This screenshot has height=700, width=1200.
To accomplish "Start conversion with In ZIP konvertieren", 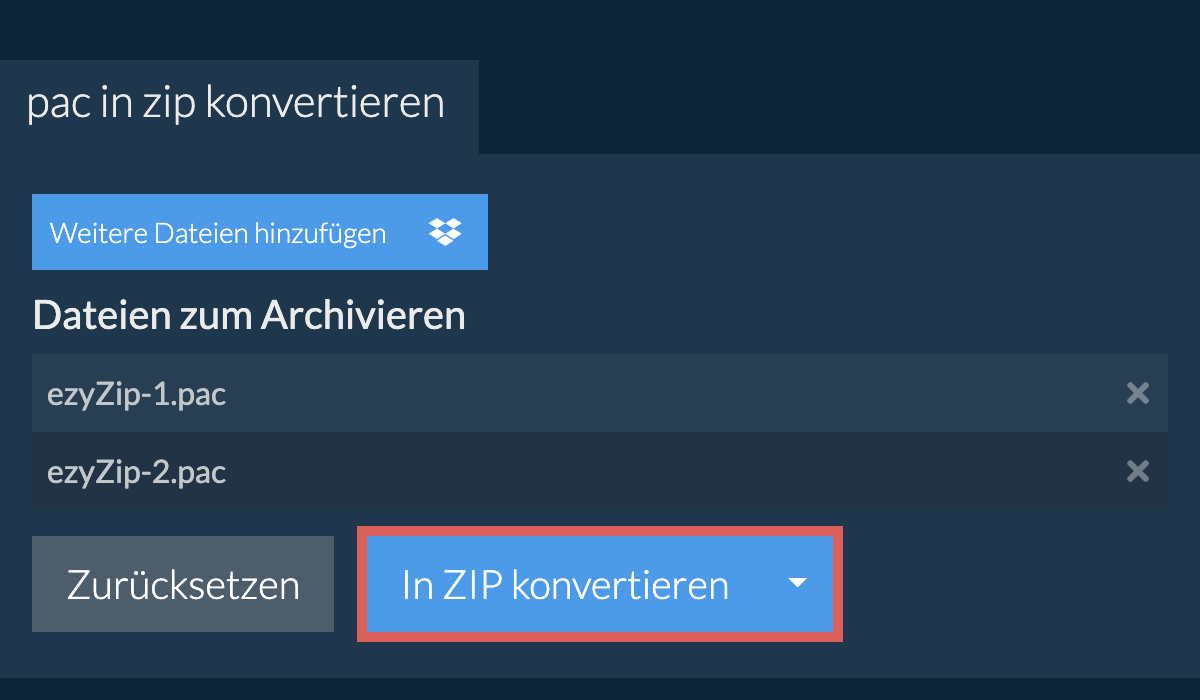I will 565,584.
